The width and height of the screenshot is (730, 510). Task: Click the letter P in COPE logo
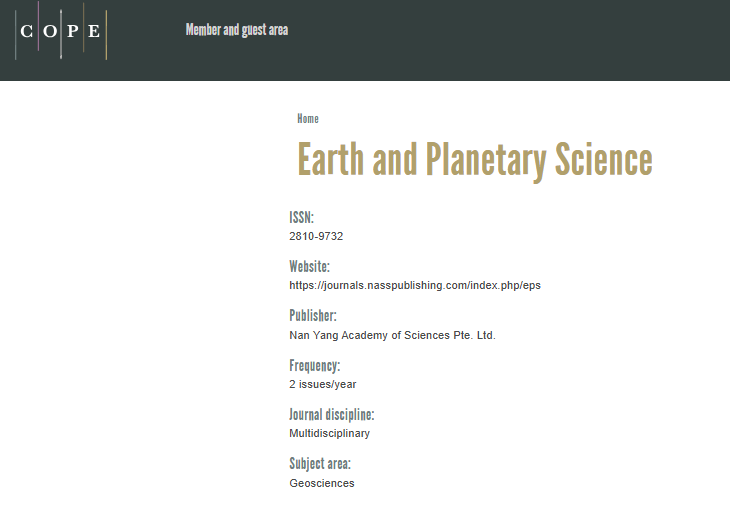tap(73, 31)
